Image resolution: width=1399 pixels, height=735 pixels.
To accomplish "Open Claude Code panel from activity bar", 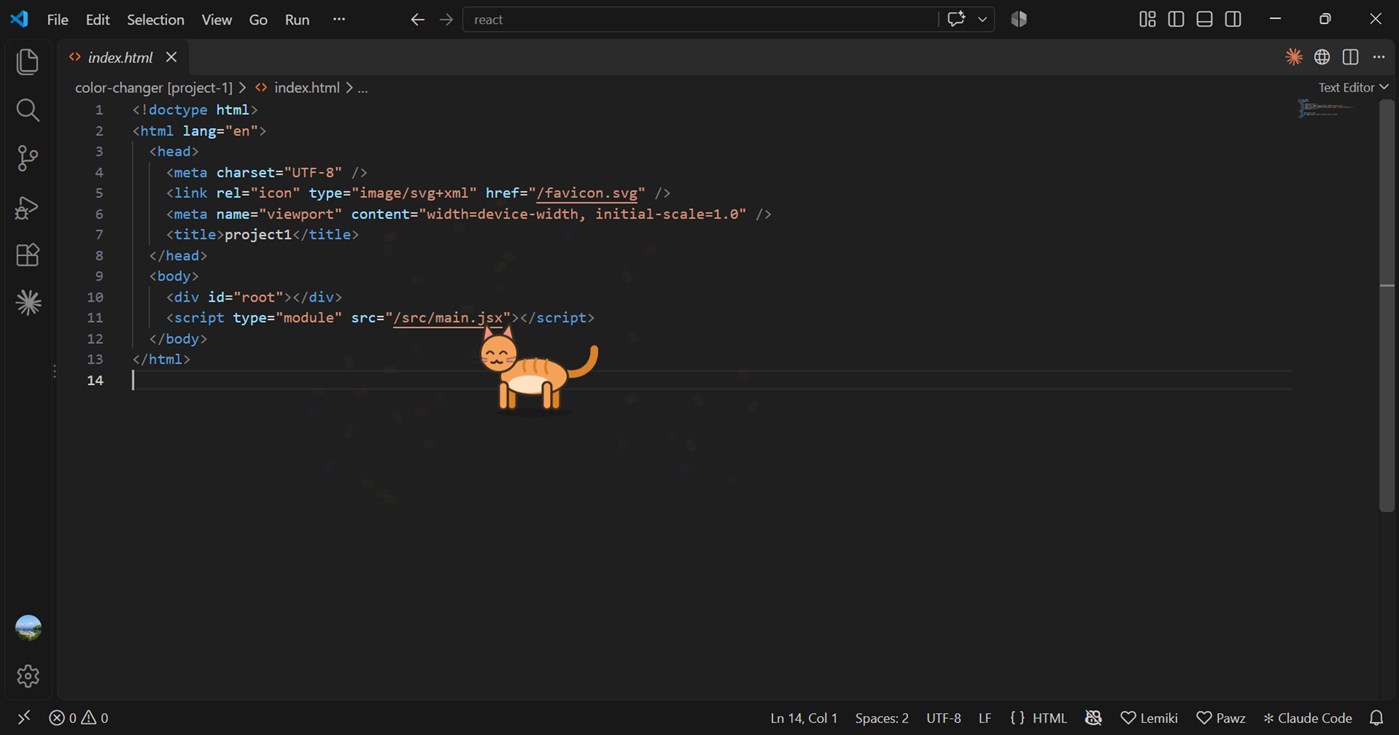I will 28,303.
